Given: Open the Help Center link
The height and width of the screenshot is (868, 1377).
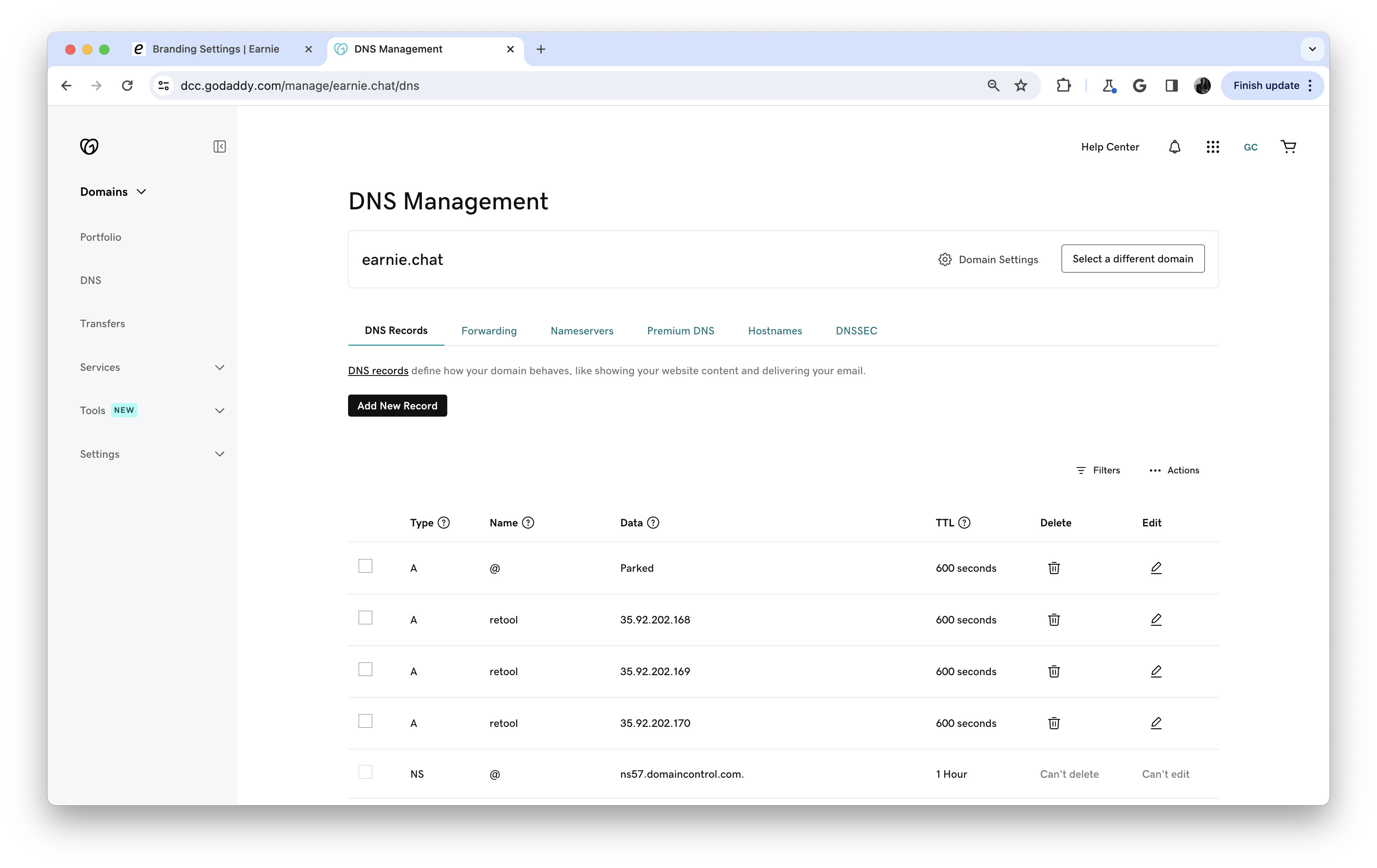Looking at the screenshot, I should [x=1110, y=147].
